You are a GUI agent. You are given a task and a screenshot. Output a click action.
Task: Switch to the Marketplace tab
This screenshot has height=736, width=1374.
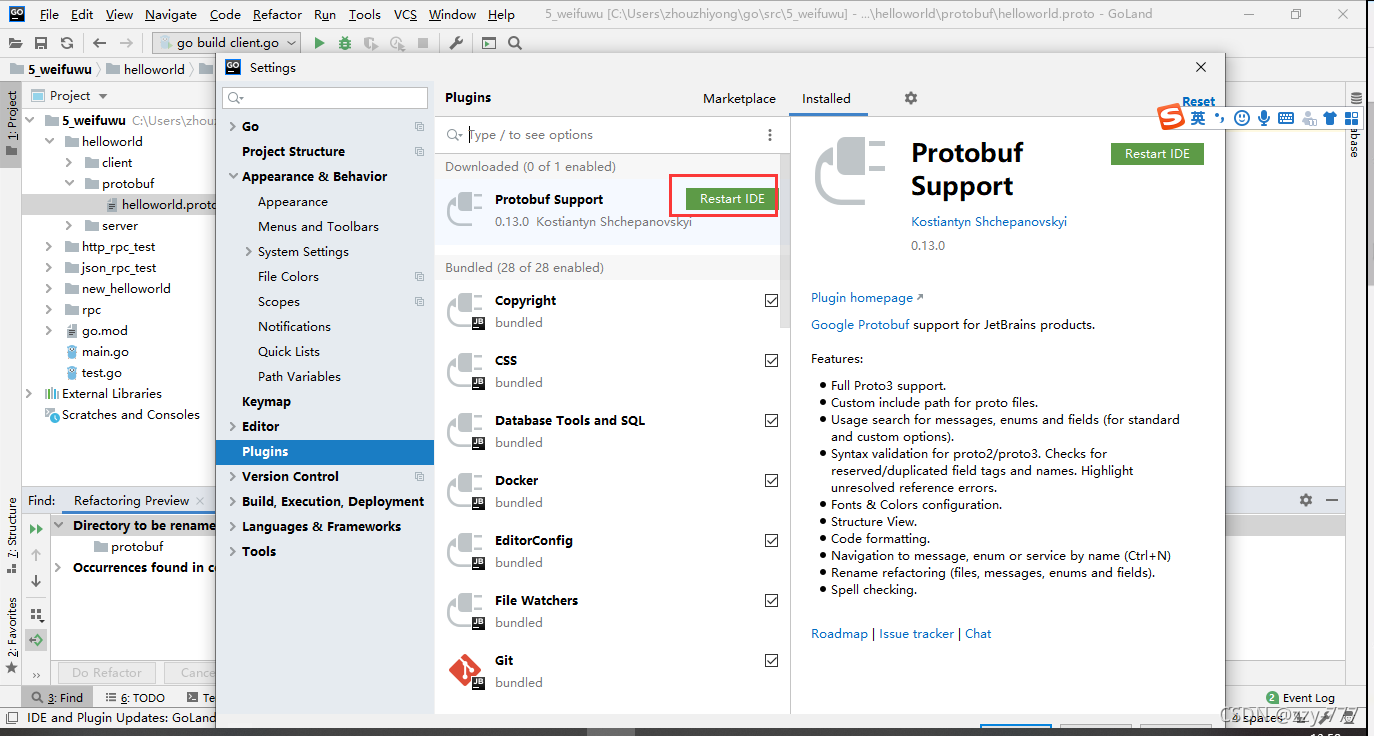(x=739, y=99)
